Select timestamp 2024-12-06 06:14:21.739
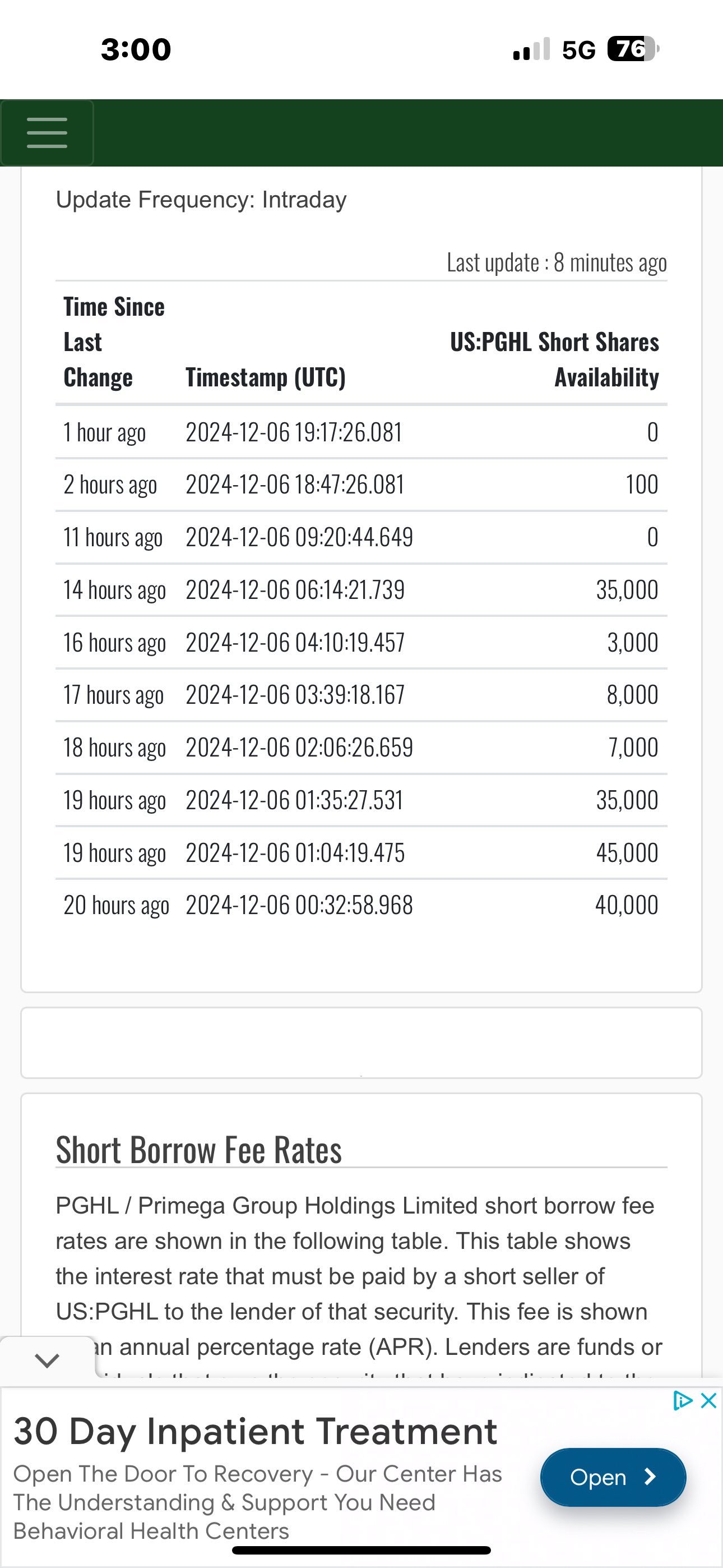 tap(295, 590)
